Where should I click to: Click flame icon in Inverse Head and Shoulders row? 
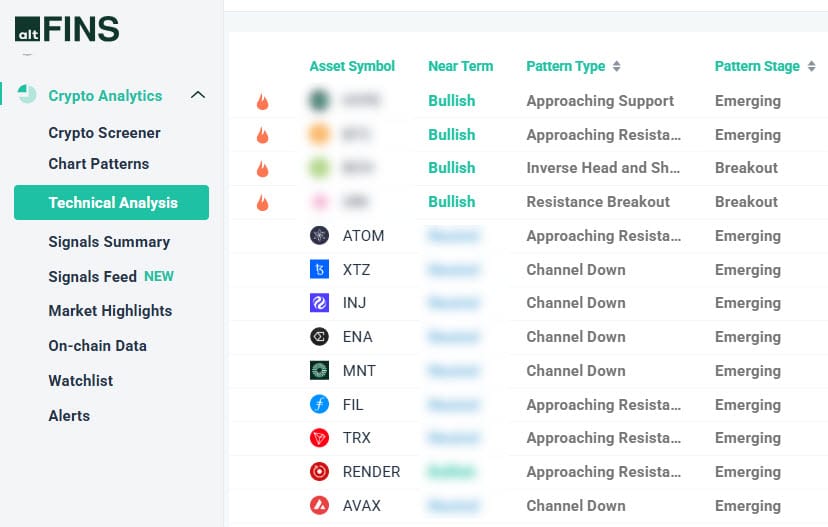(262, 168)
